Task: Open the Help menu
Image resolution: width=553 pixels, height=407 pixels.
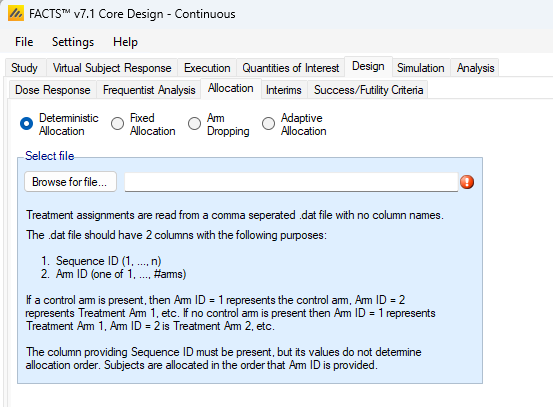Action: point(125,42)
